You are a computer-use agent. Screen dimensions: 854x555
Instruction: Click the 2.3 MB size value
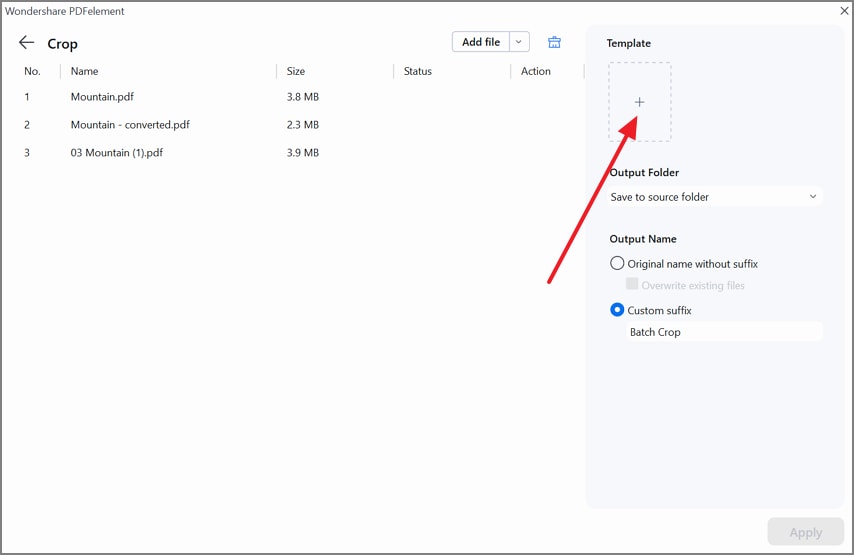303,125
